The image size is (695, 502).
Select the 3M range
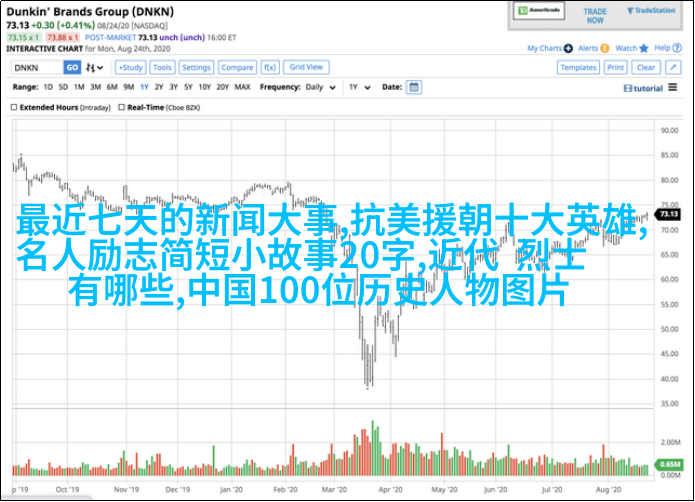(96, 87)
